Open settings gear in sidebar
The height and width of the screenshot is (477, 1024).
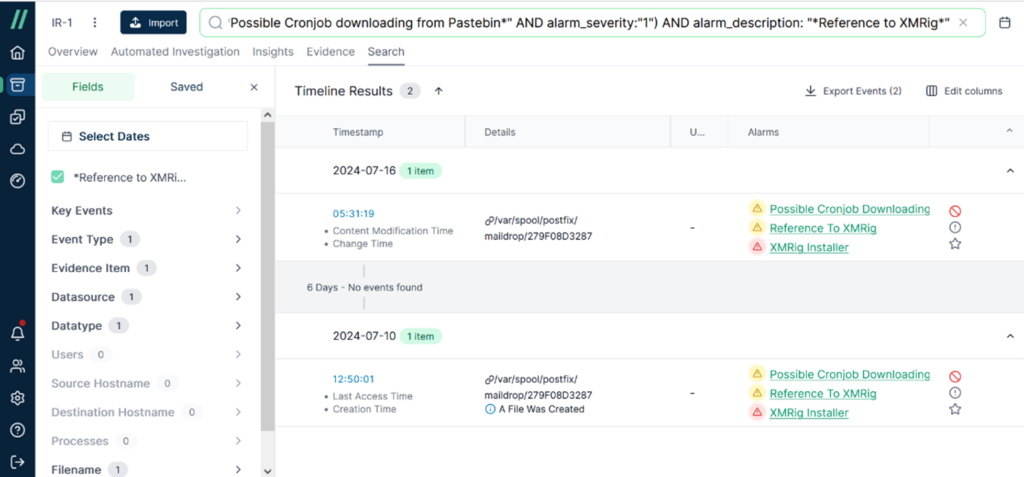tap(18, 398)
